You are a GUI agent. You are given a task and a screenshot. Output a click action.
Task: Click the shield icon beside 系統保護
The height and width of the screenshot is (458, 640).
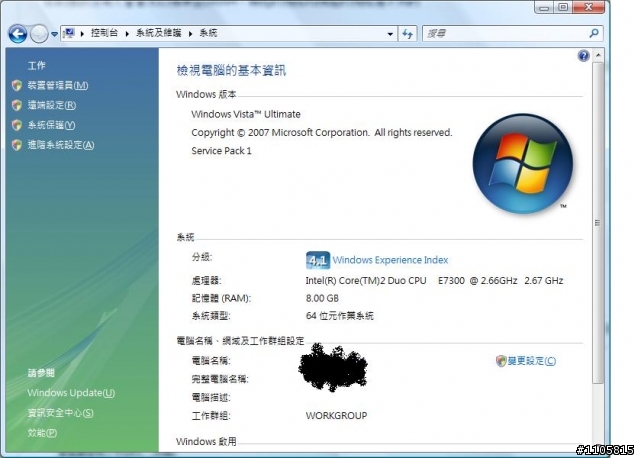click(17, 125)
